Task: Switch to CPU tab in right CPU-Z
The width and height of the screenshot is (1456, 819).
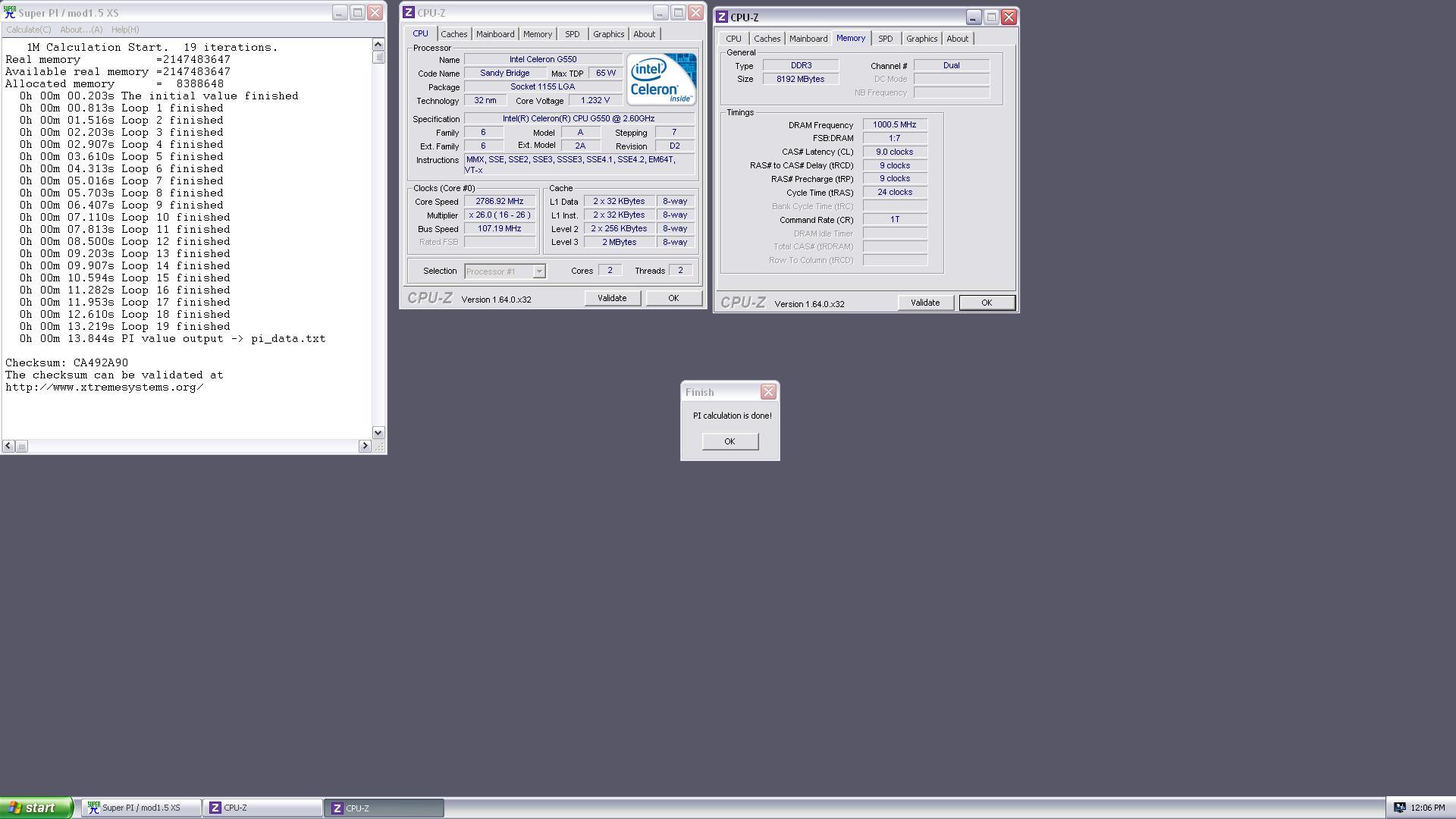Action: [x=733, y=39]
